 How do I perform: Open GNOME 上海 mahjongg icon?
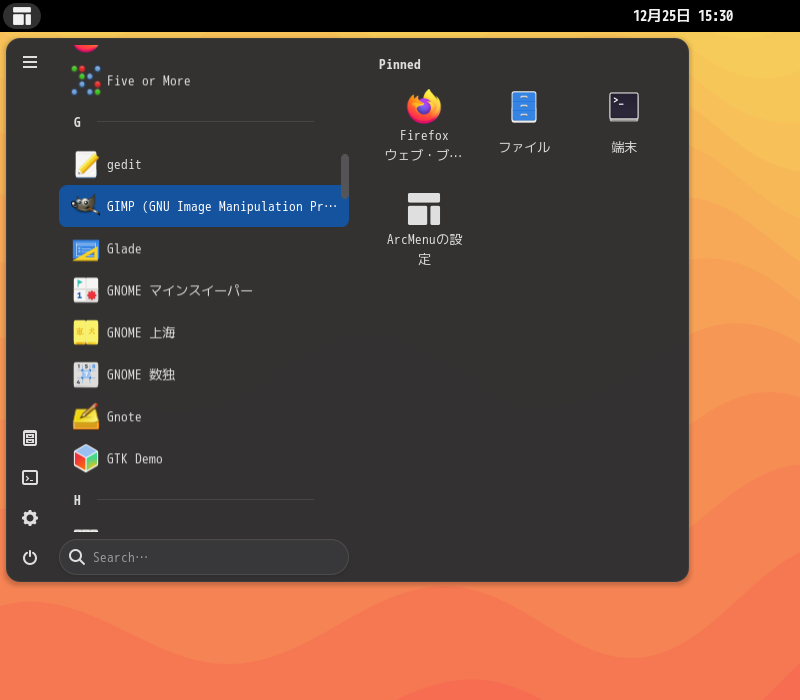pyautogui.click(x=86, y=333)
